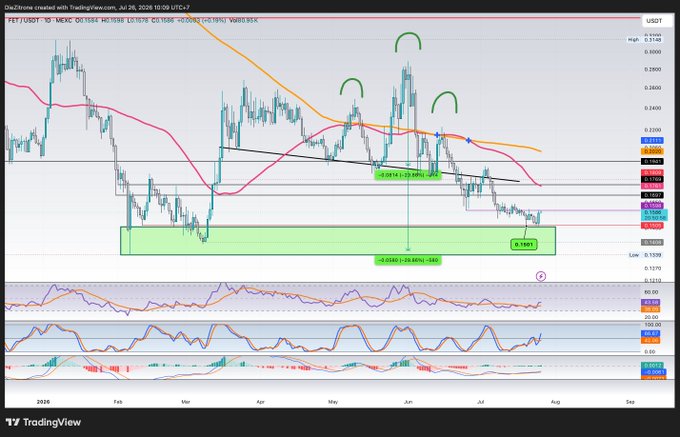Click the 60.00 level on RSI scale
The width and height of the screenshot is (680, 437).
[x=652, y=292]
